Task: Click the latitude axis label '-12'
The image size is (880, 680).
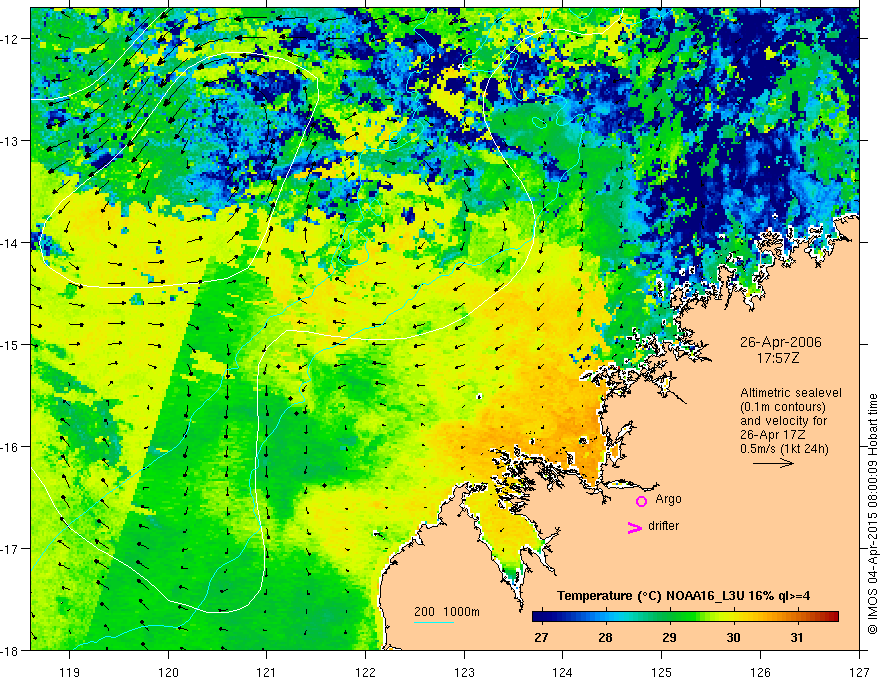Action: click(x=12, y=39)
